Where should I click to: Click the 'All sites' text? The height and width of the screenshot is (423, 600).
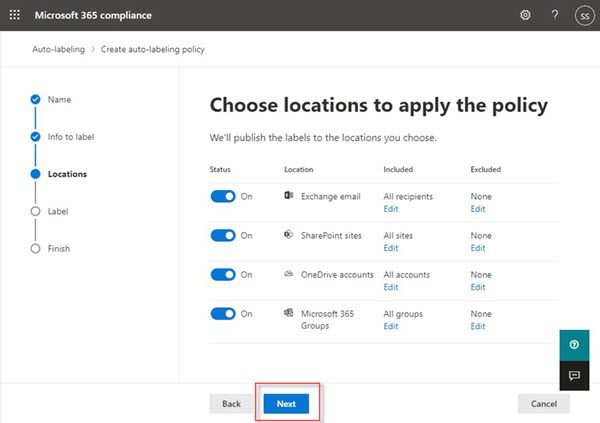point(398,235)
